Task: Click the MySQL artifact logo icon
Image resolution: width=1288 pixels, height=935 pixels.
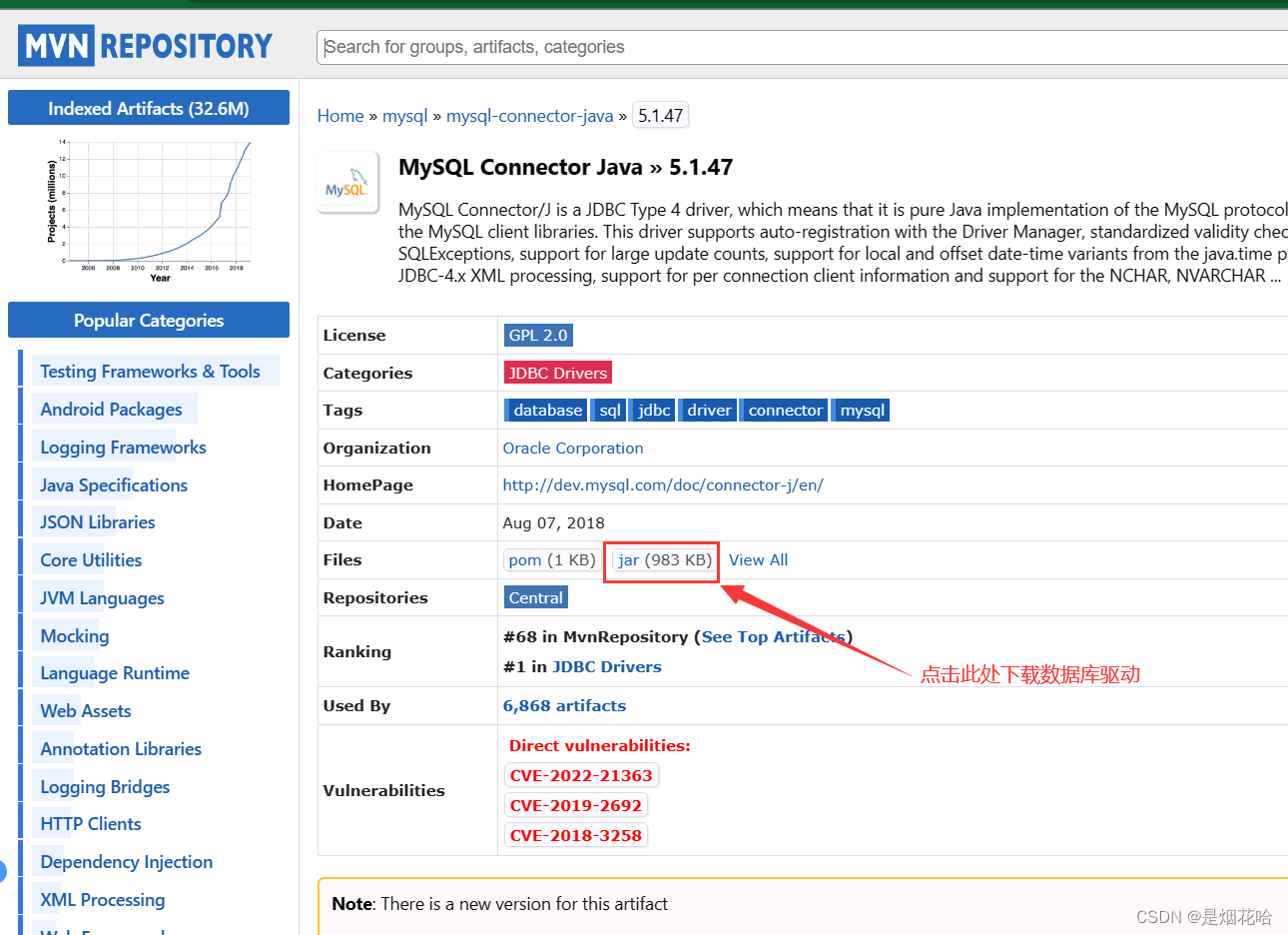Action: [347, 182]
